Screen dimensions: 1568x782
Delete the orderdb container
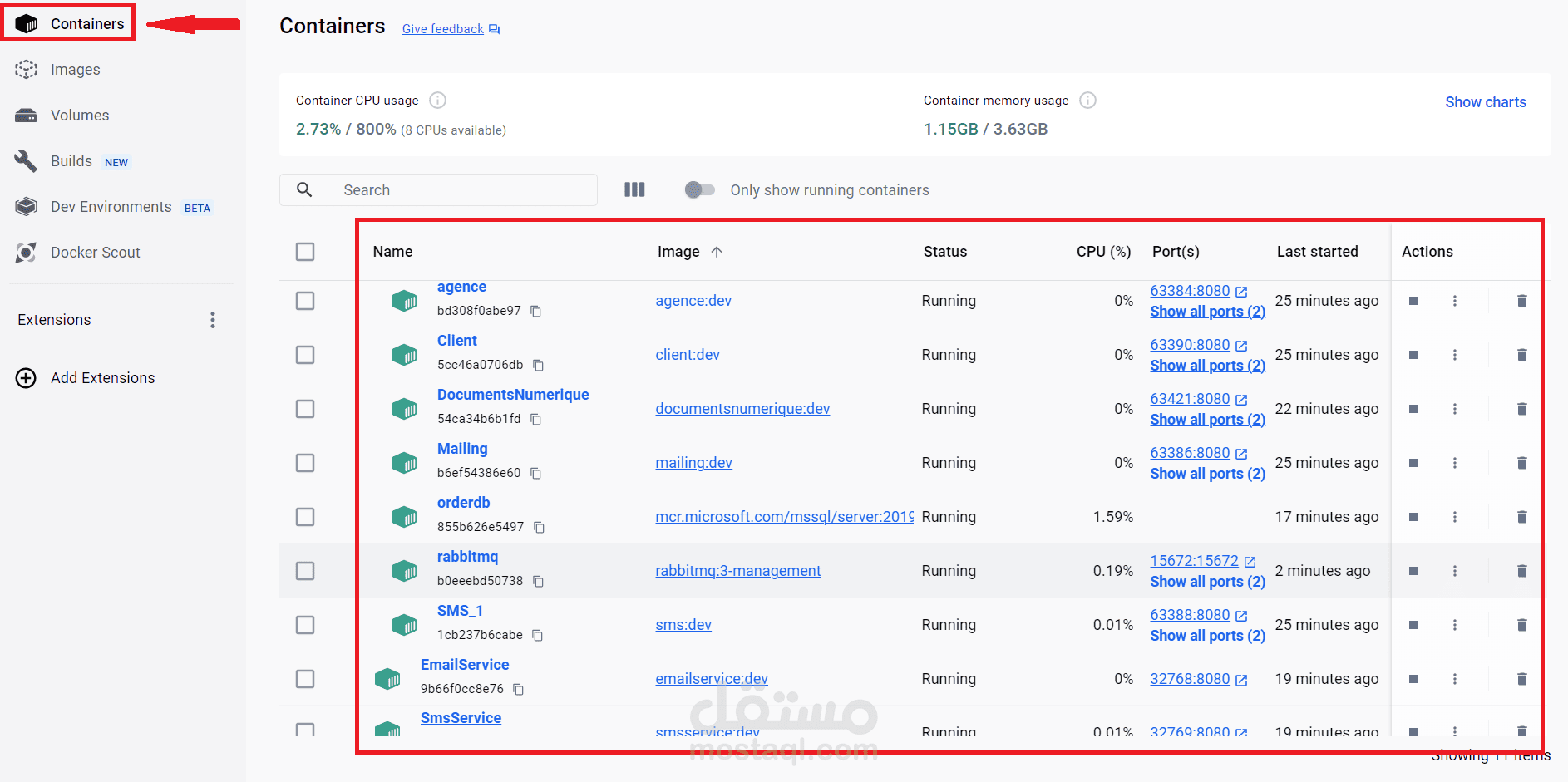coord(1521,517)
